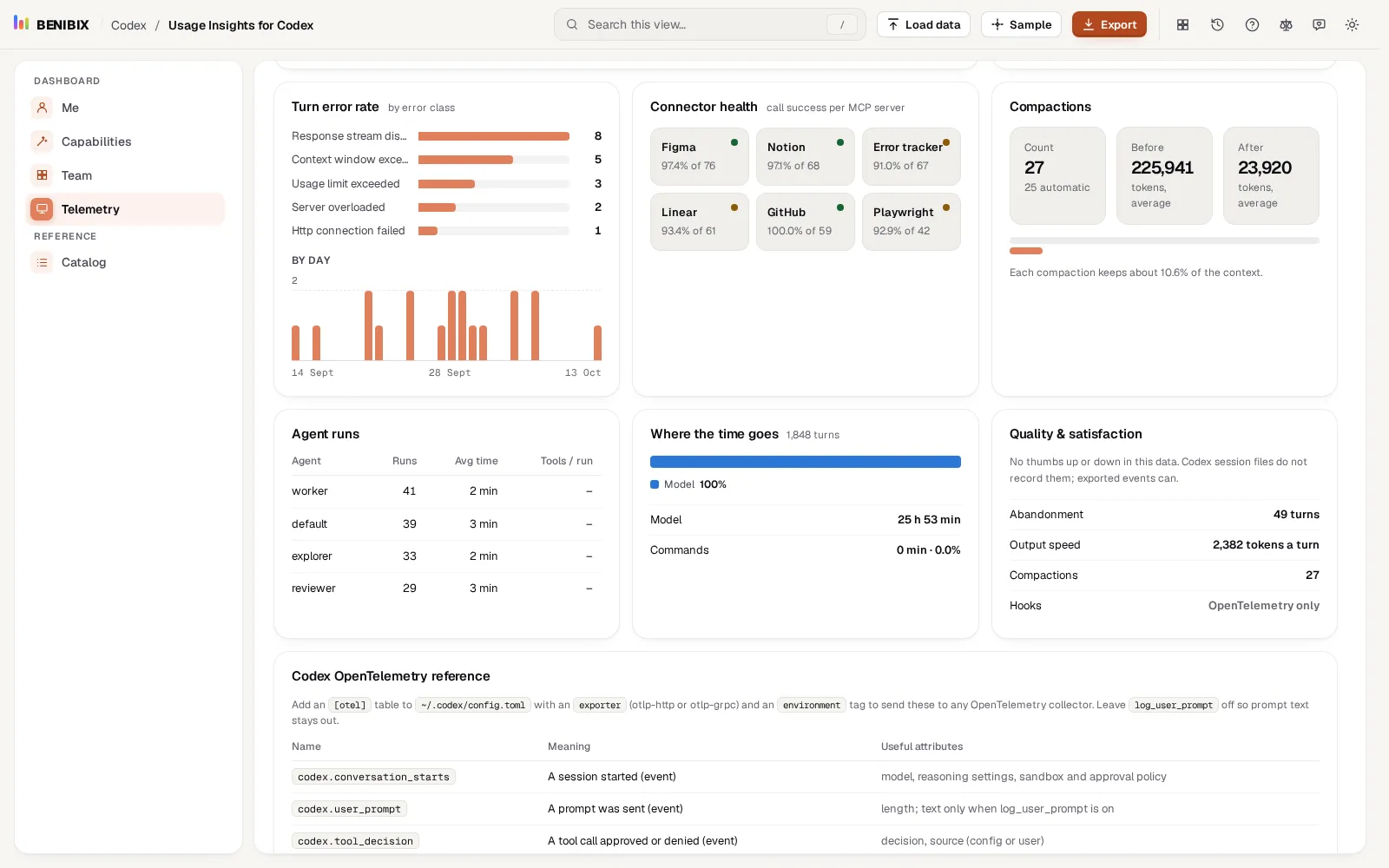Click the Response stream error bar
The width and height of the screenshot is (1389, 868).
coord(493,136)
